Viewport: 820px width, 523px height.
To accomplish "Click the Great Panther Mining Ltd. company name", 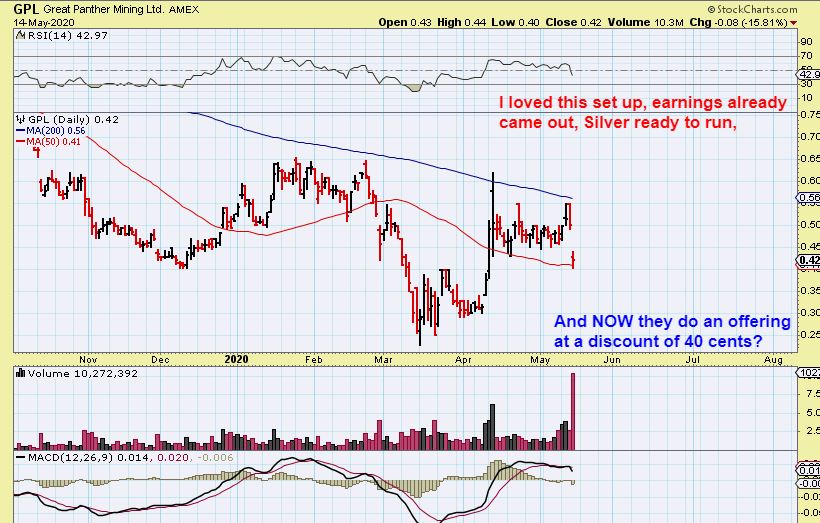I will pos(104,9).
